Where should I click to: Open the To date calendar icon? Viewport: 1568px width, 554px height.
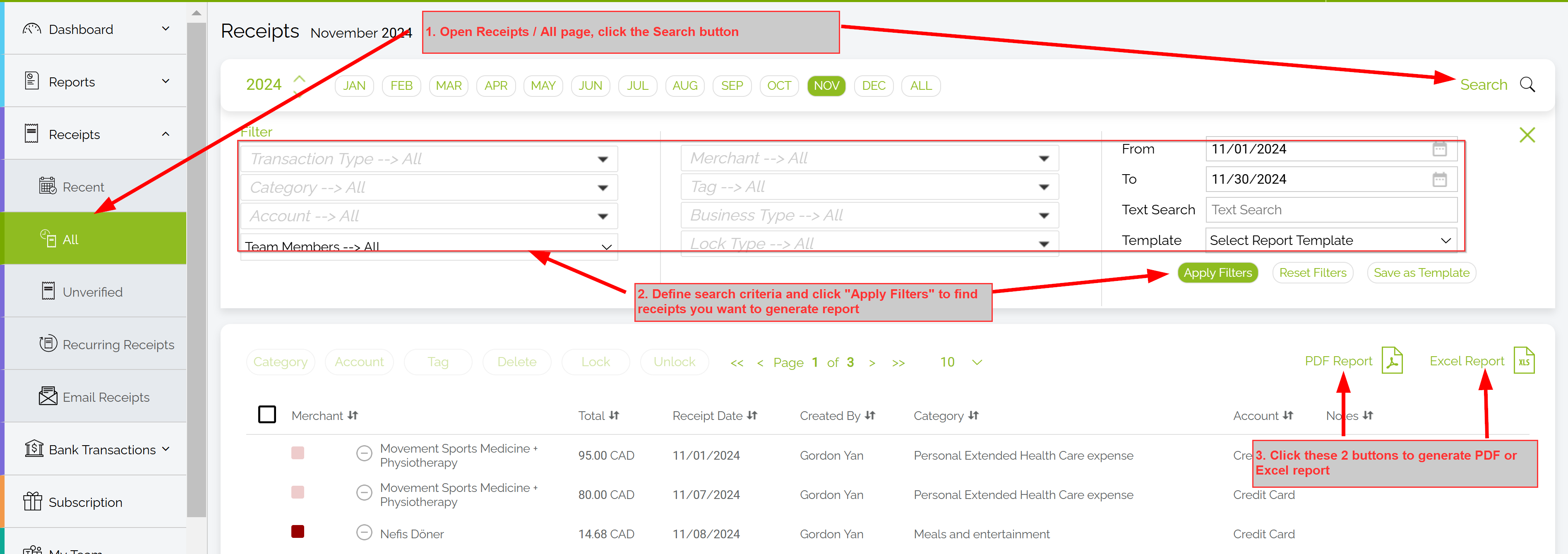(1439, 180)
